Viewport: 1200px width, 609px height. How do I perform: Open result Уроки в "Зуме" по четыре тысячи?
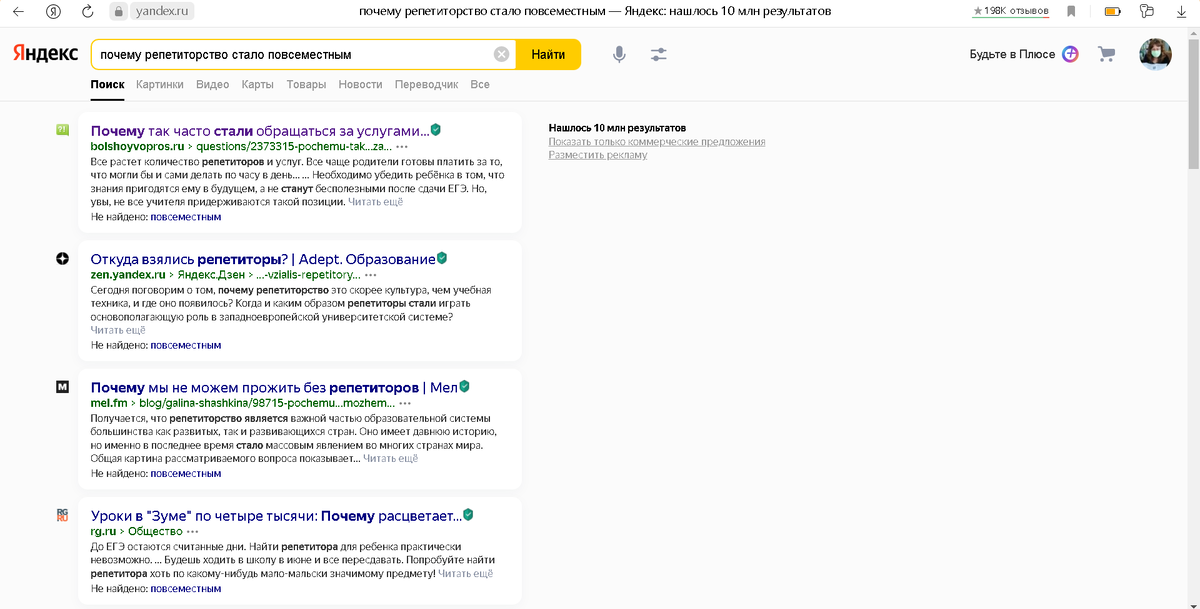point(275,515)
